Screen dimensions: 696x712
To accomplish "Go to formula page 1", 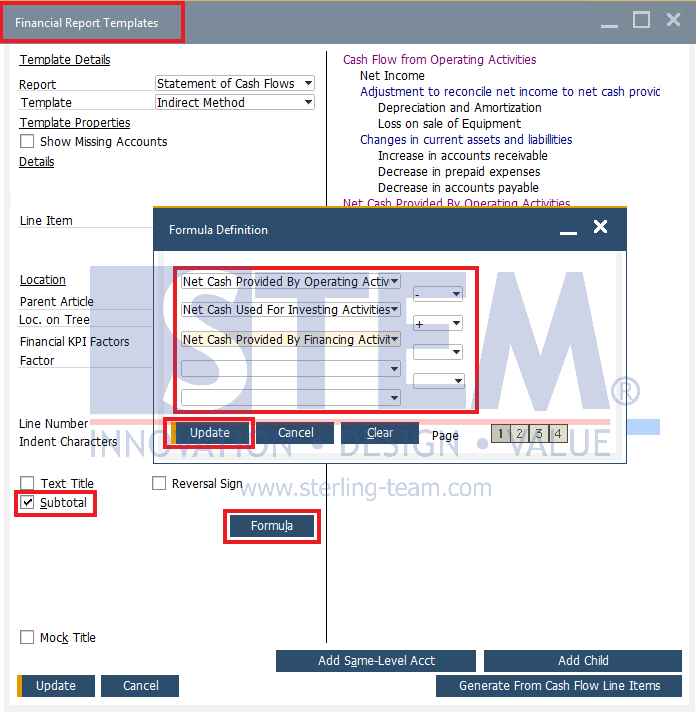I will click(x=500, y=434).
